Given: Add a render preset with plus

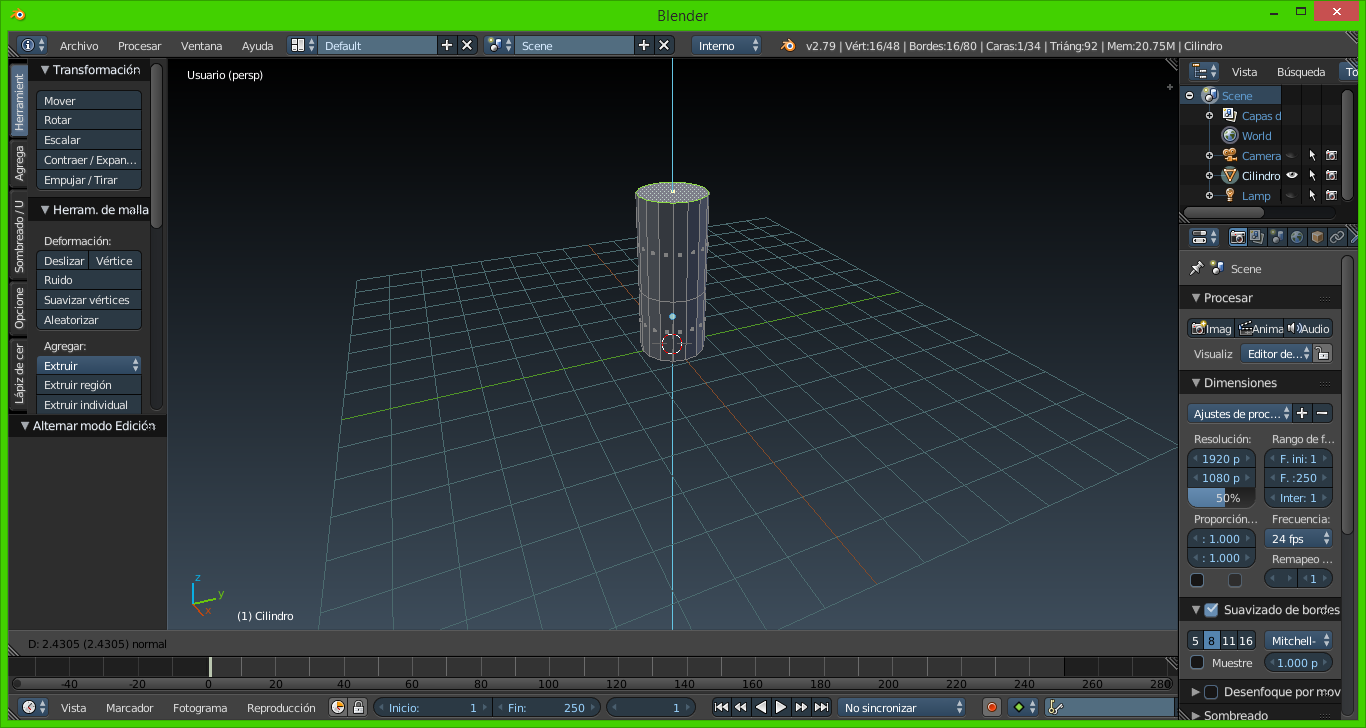Looking at the screenshot, I should tap(1302, 413).
